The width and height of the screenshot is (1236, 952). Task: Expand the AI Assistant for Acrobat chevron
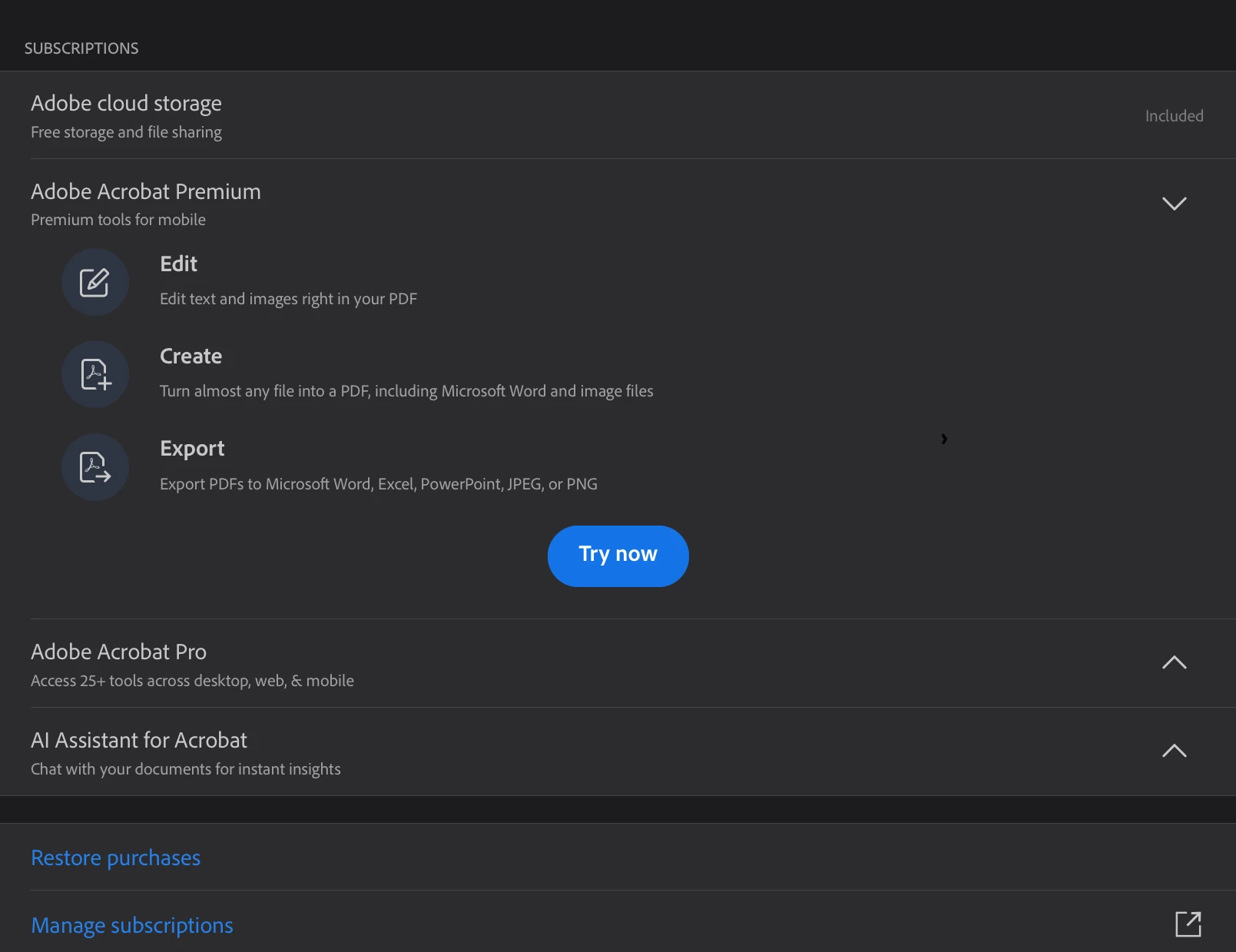point(1174,751)
